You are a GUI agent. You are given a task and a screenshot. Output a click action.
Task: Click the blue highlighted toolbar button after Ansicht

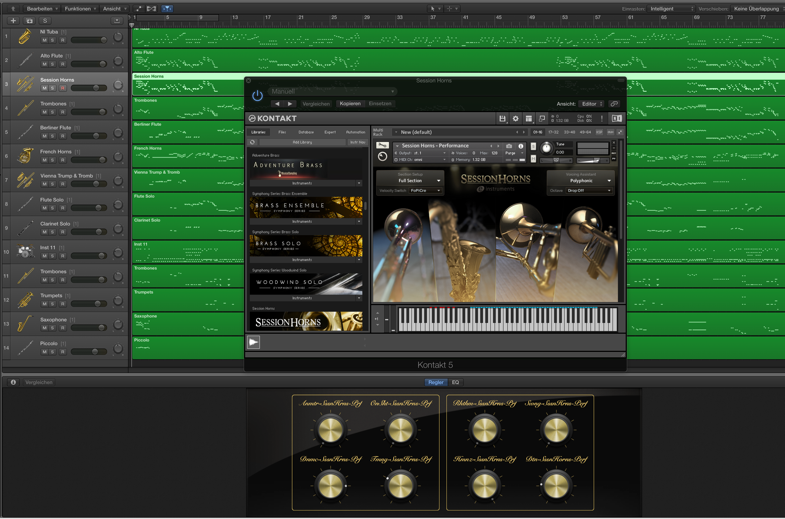click(167, 9)
